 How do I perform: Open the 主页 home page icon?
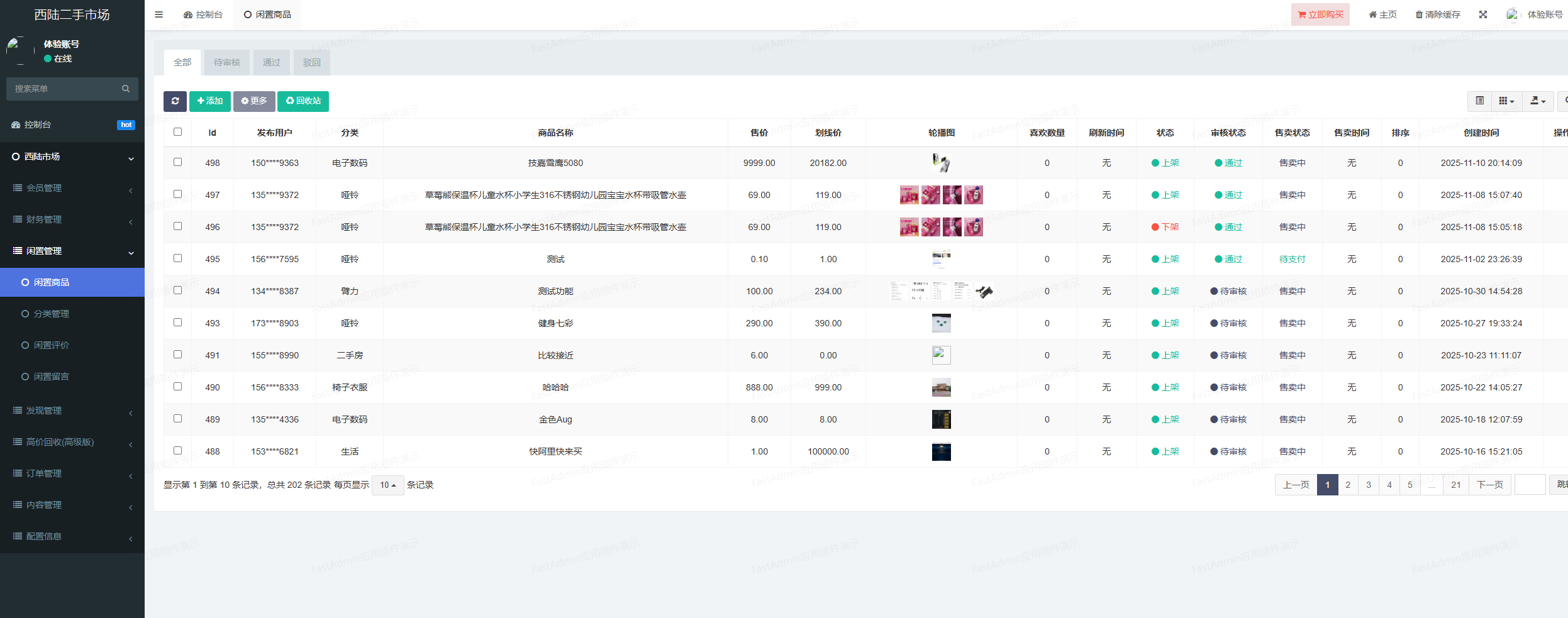click(1382, 14)
